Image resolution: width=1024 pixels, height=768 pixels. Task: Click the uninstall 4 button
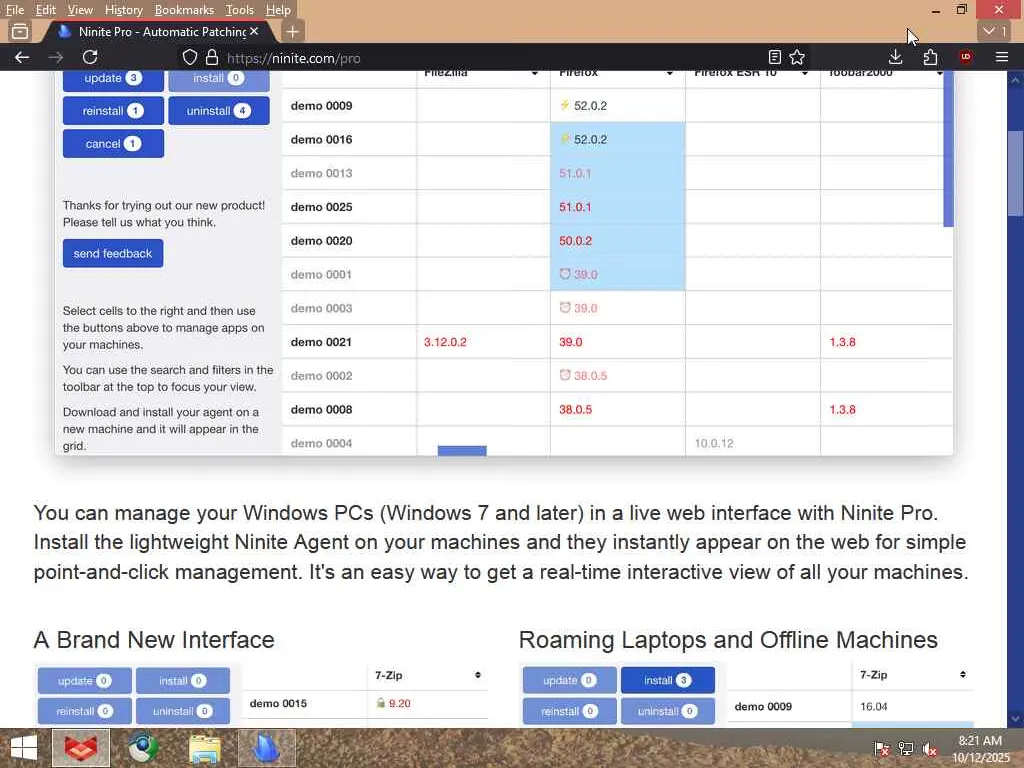pyautogui.click(x=219, y=110)
